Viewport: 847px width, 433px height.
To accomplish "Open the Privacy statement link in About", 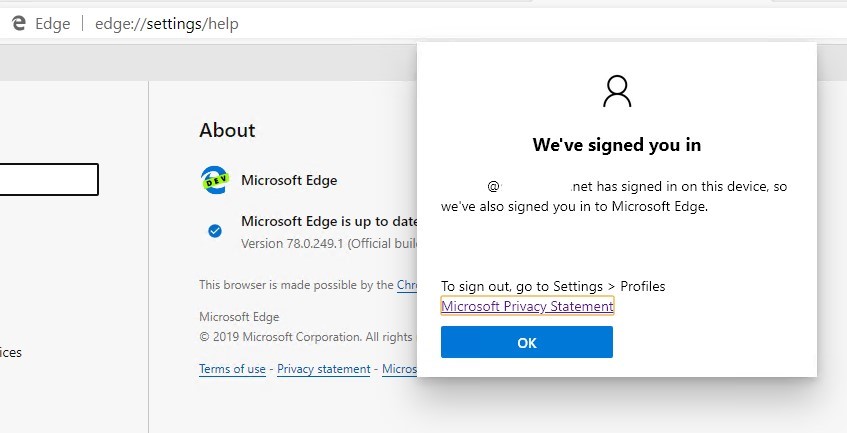I will 324,369.
